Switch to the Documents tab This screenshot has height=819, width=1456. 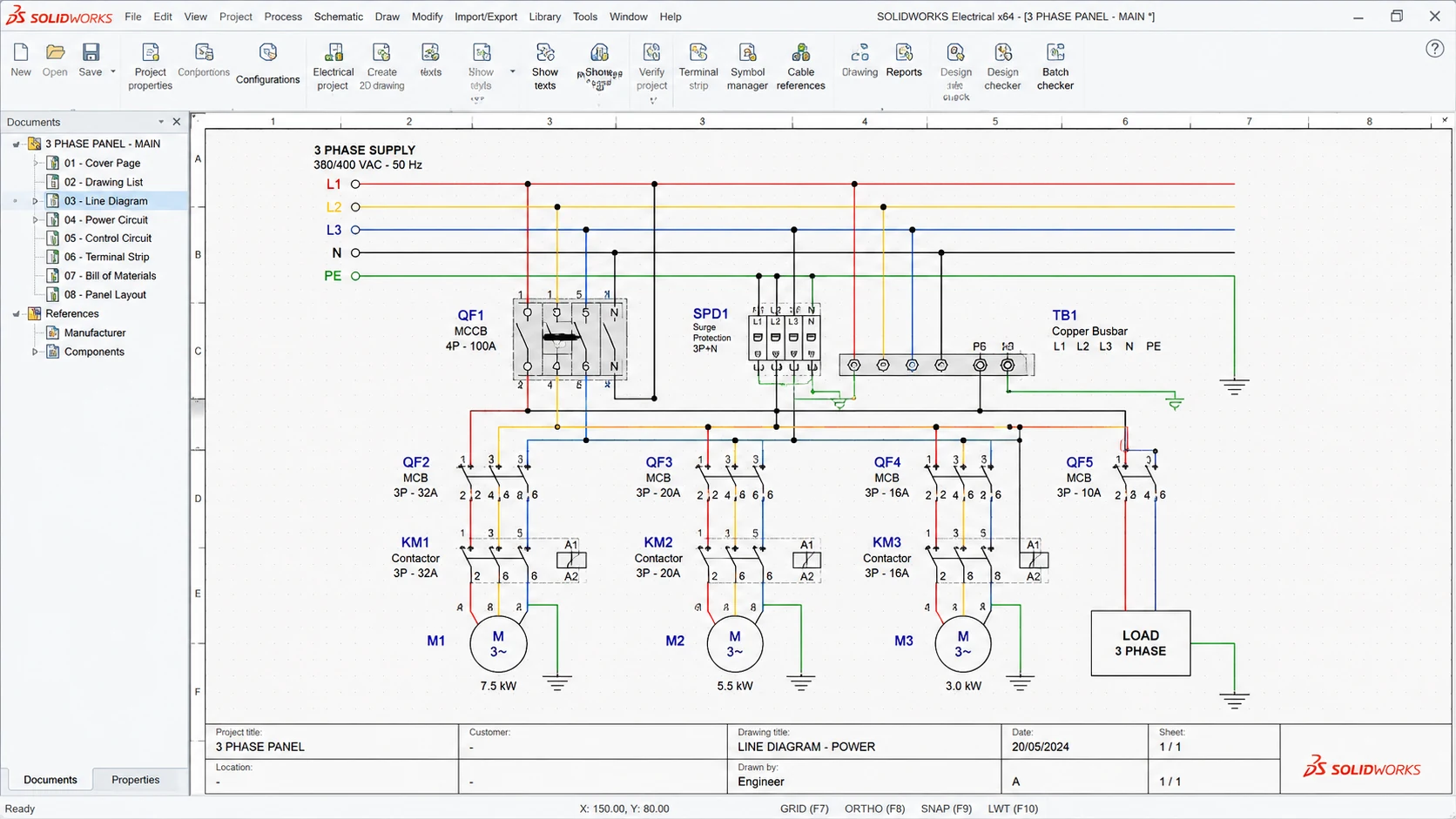coord(51,780)
